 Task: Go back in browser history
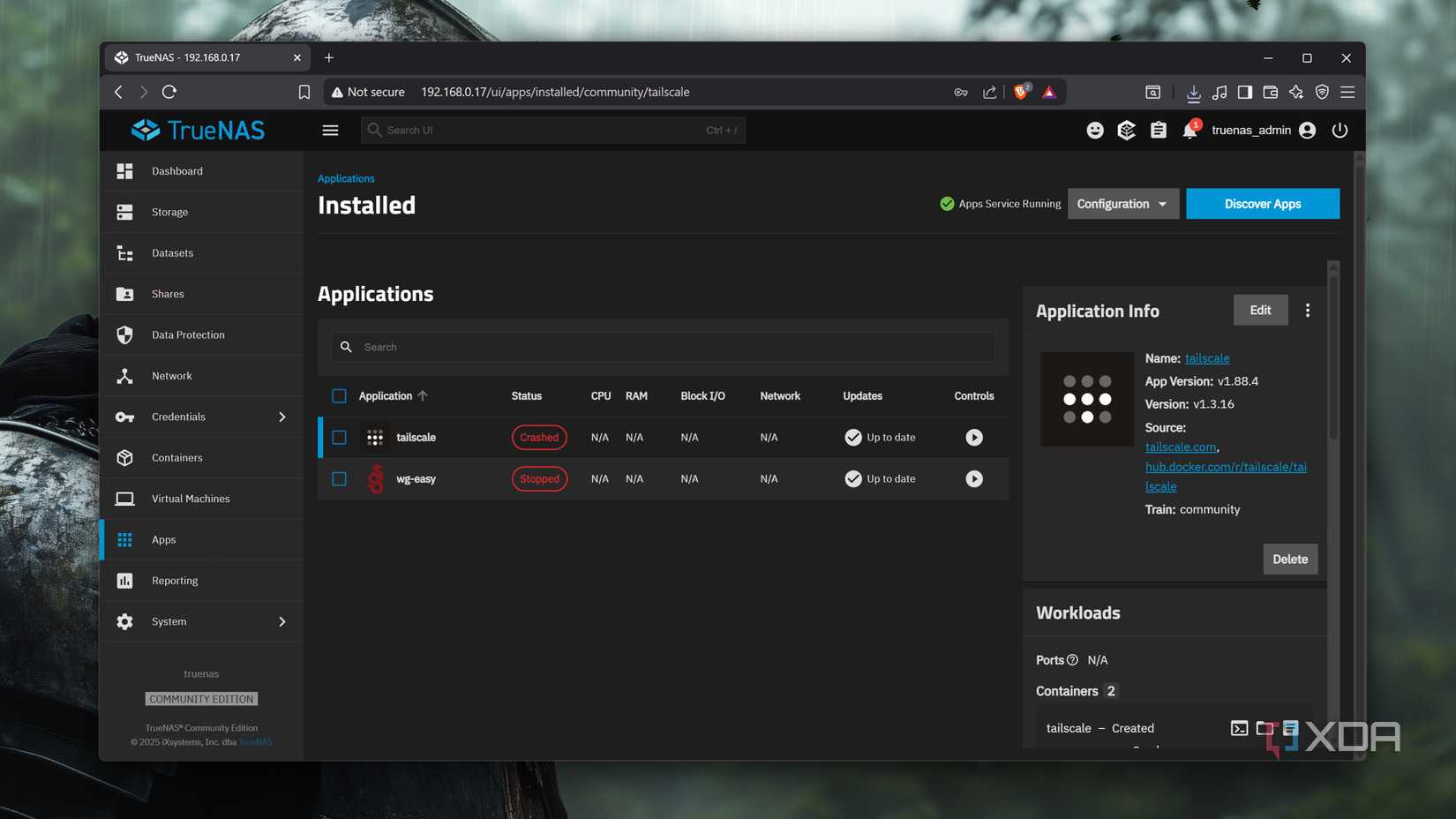118,92
